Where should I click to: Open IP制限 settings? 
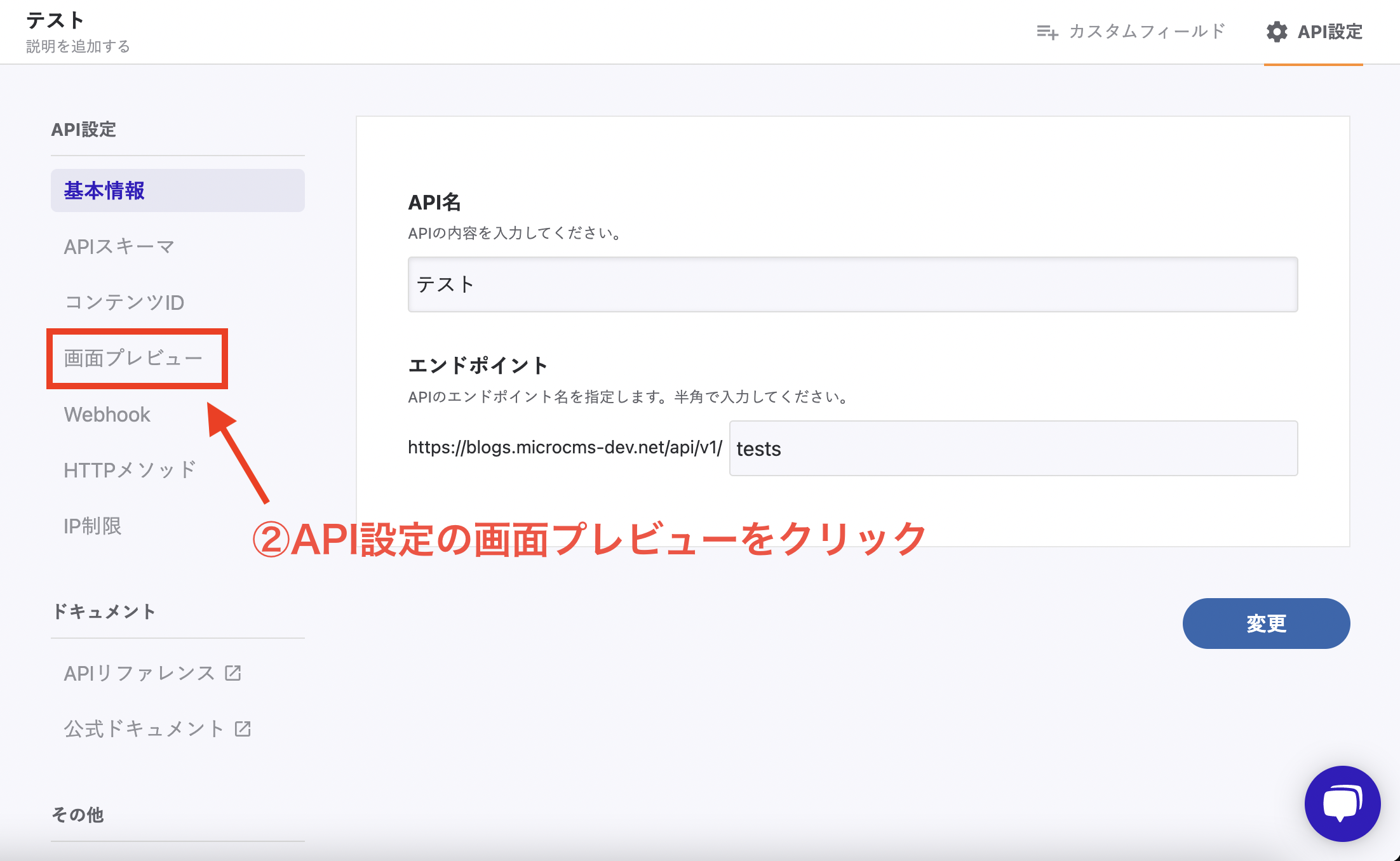[x=93, y=526]
